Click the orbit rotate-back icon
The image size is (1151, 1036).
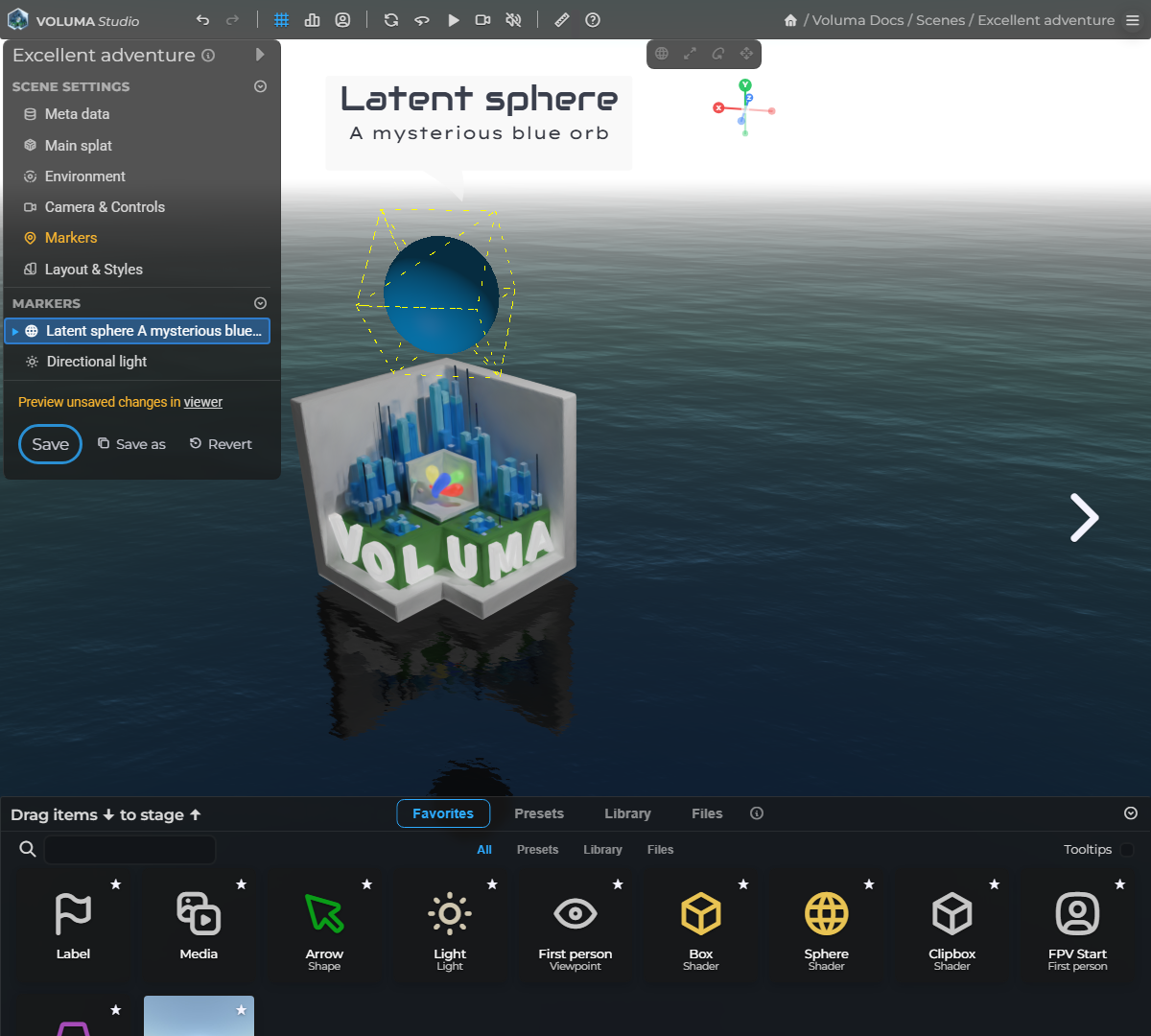[x=422, y=20]
